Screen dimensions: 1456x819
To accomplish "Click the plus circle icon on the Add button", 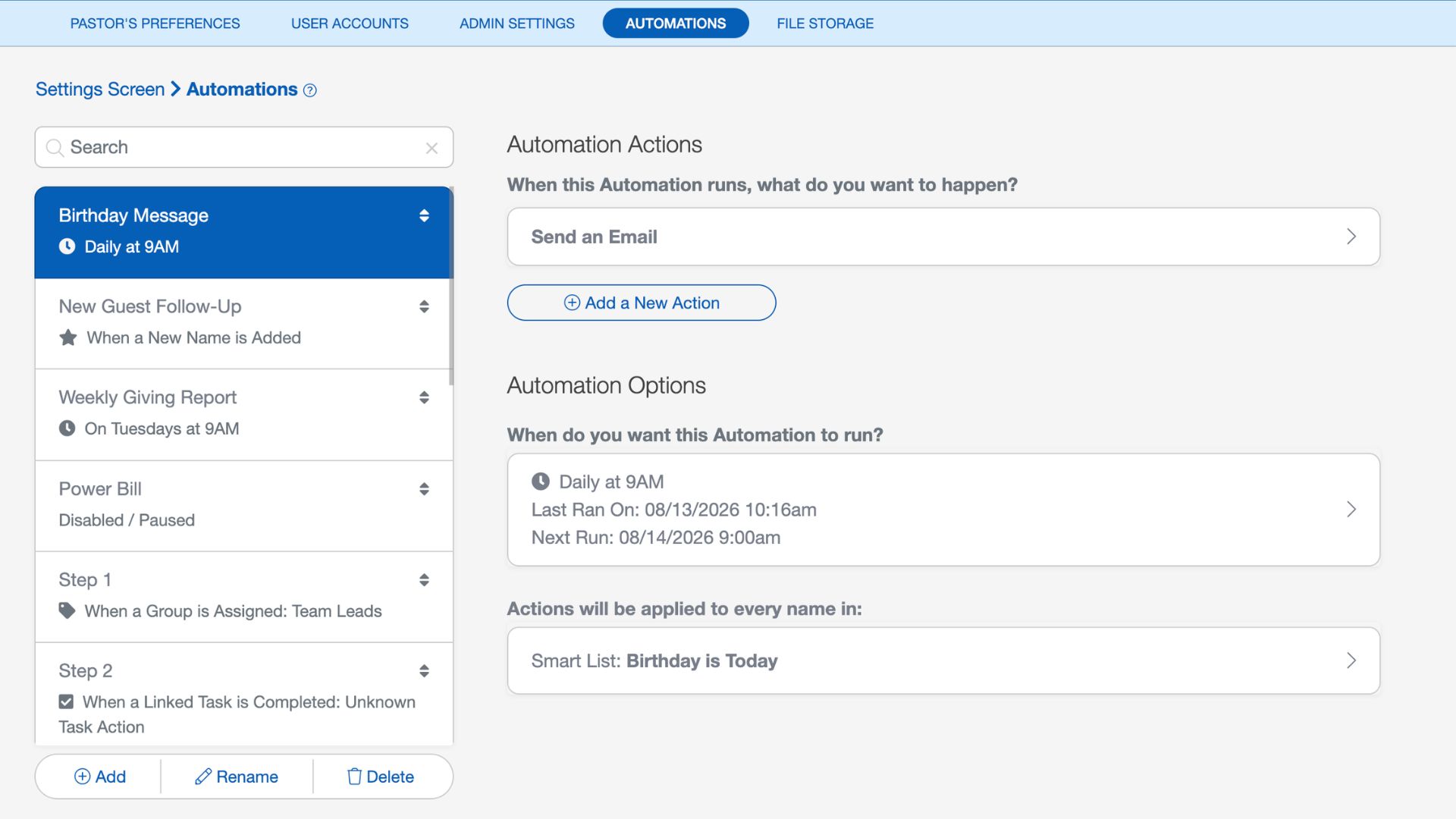I will point(82,777).
